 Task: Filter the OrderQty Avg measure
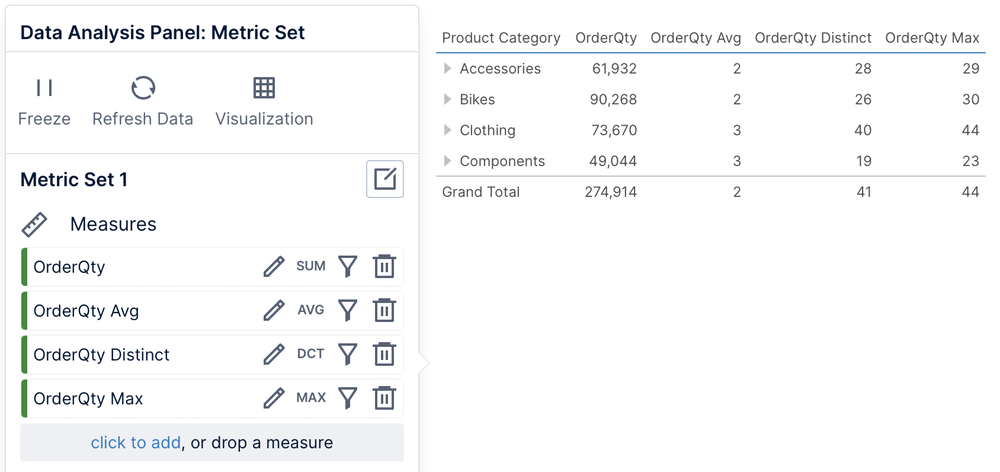347,311
